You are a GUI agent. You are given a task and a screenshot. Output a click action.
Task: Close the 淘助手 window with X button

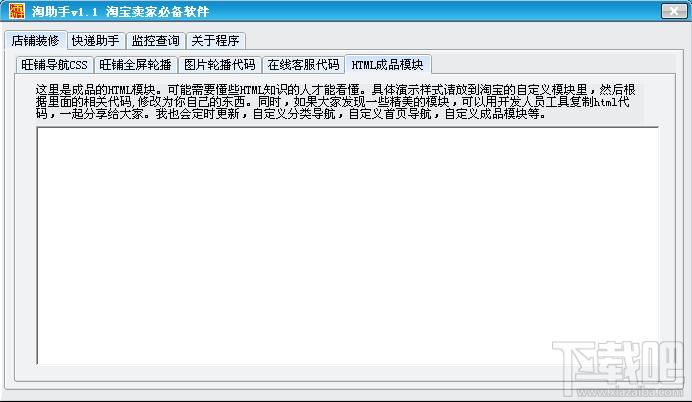[673, 11]
